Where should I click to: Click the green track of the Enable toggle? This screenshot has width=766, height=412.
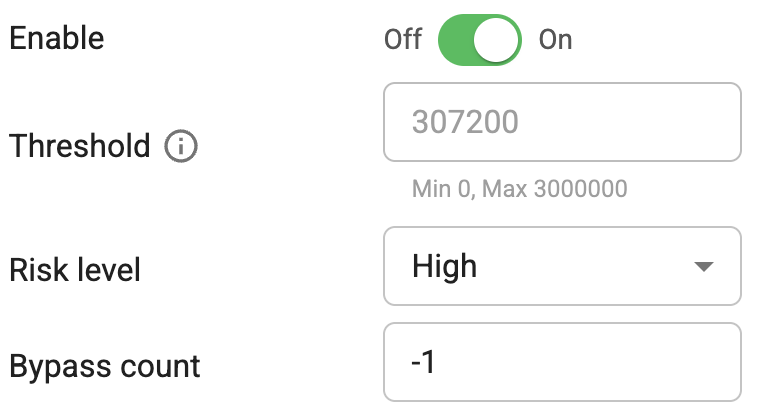tap(455, 40)
